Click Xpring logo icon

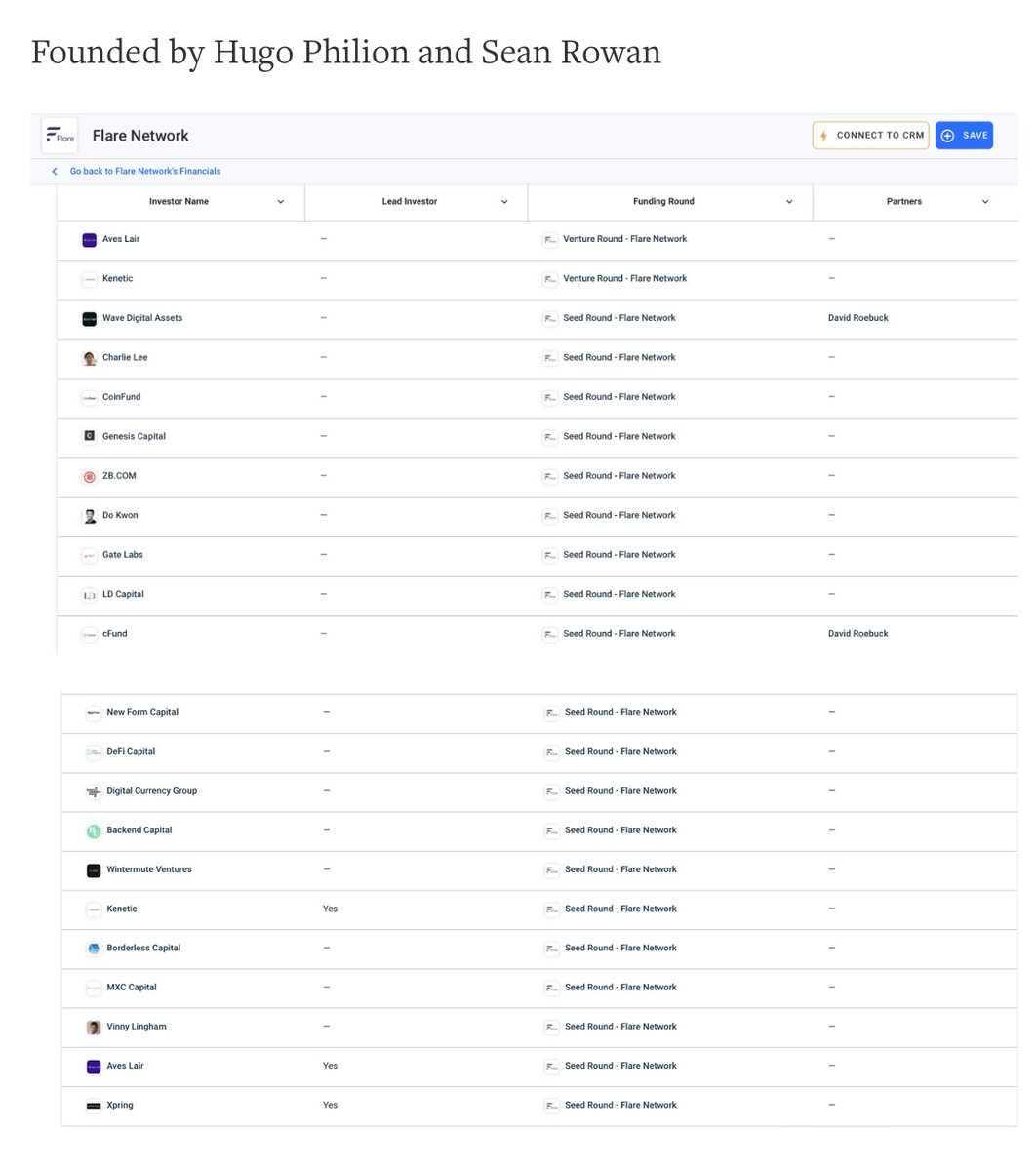coord(94,1106)
